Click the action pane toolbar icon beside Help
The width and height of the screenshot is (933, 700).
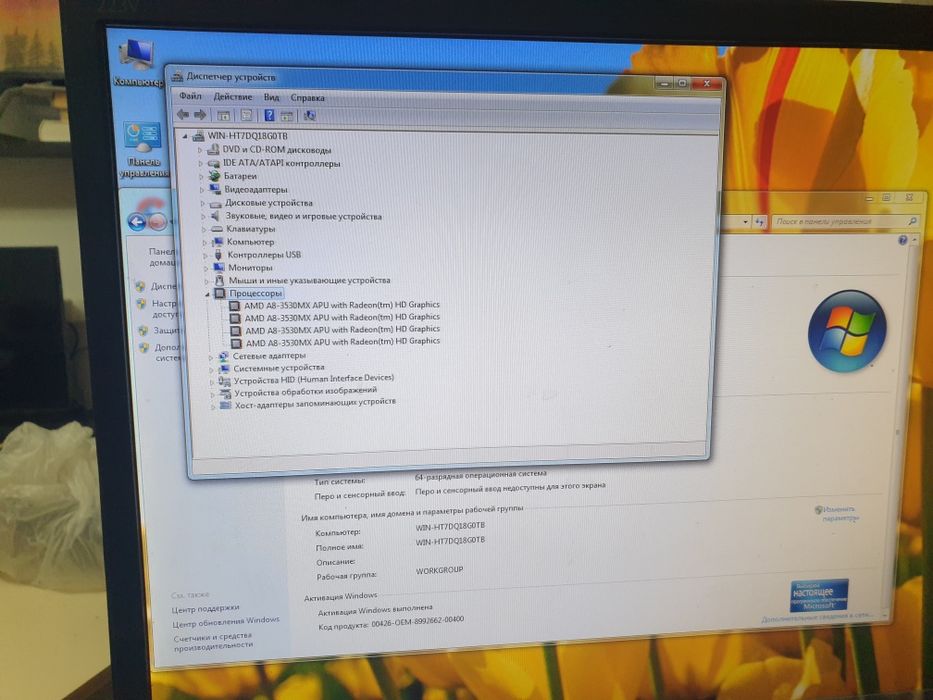(287, 116)
